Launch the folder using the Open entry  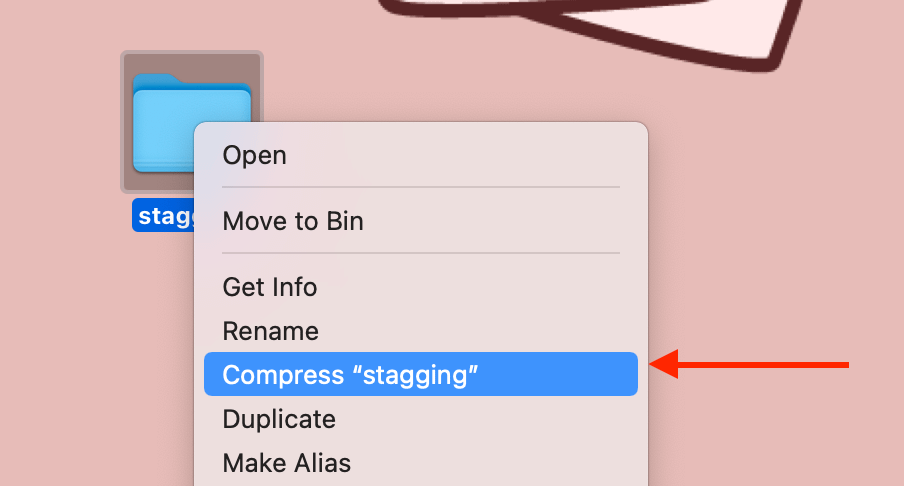(254, 155)
